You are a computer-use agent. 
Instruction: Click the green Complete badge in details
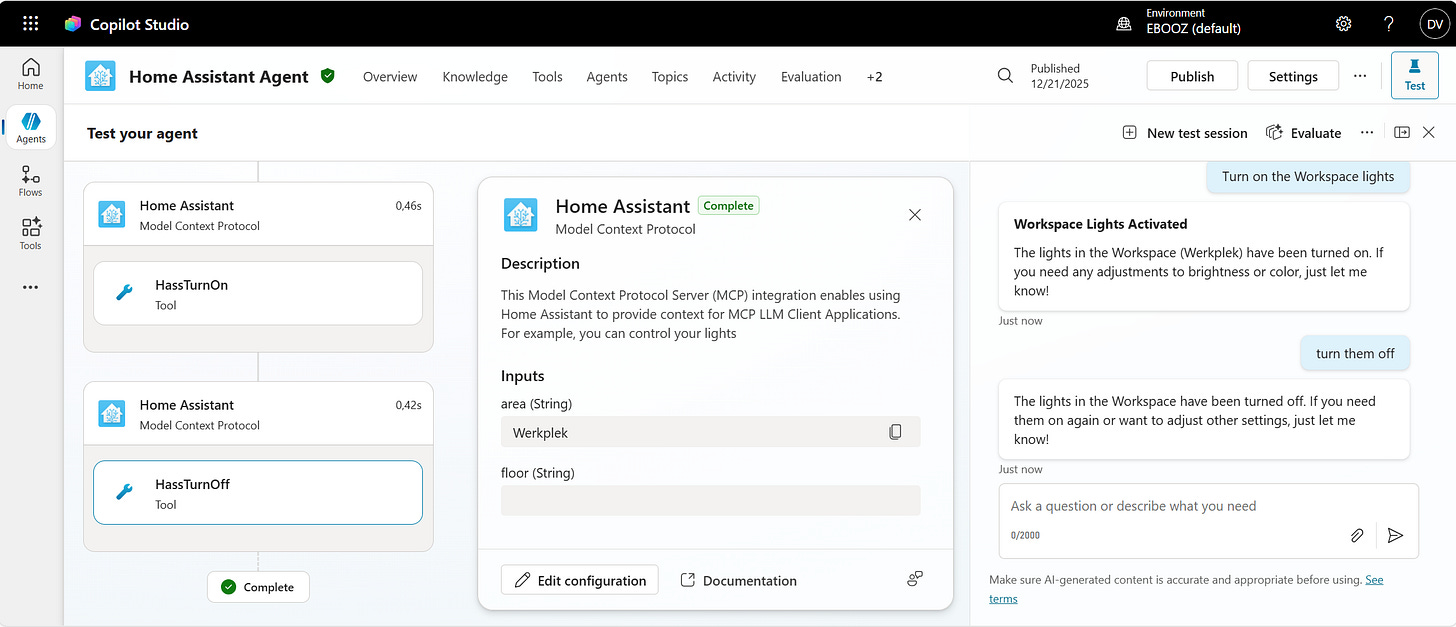(x=728, y=205)
